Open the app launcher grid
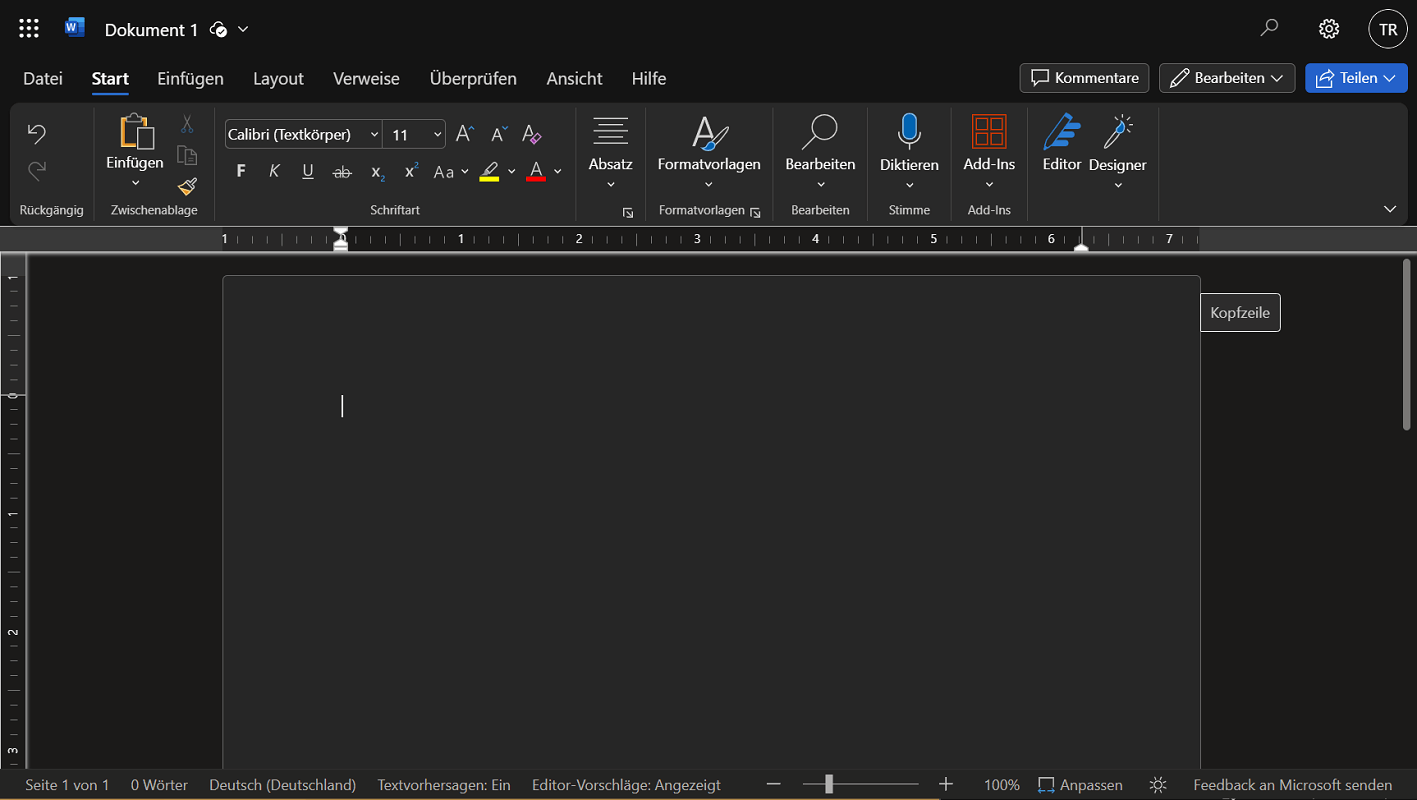The height and width of the screenshot is (800, 1417). click(x=29, y=29)
